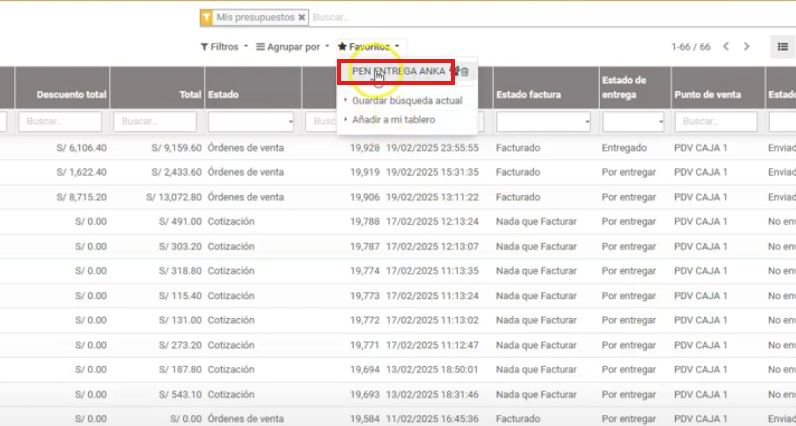
Task: Open the Estado column filter select
Action: 251,122
